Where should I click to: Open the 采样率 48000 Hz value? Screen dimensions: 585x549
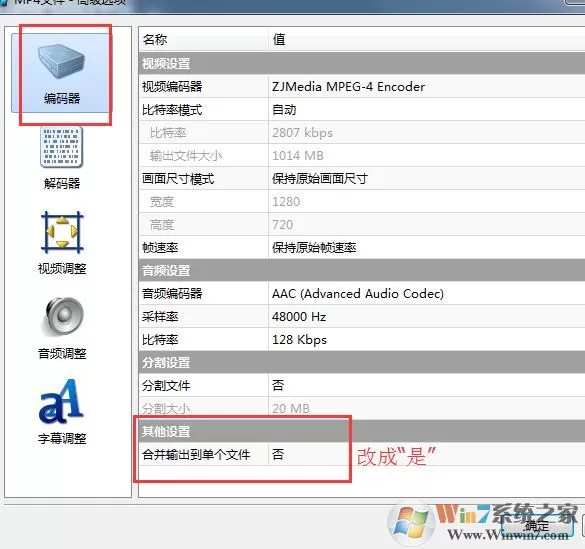[x=426, y=317]
